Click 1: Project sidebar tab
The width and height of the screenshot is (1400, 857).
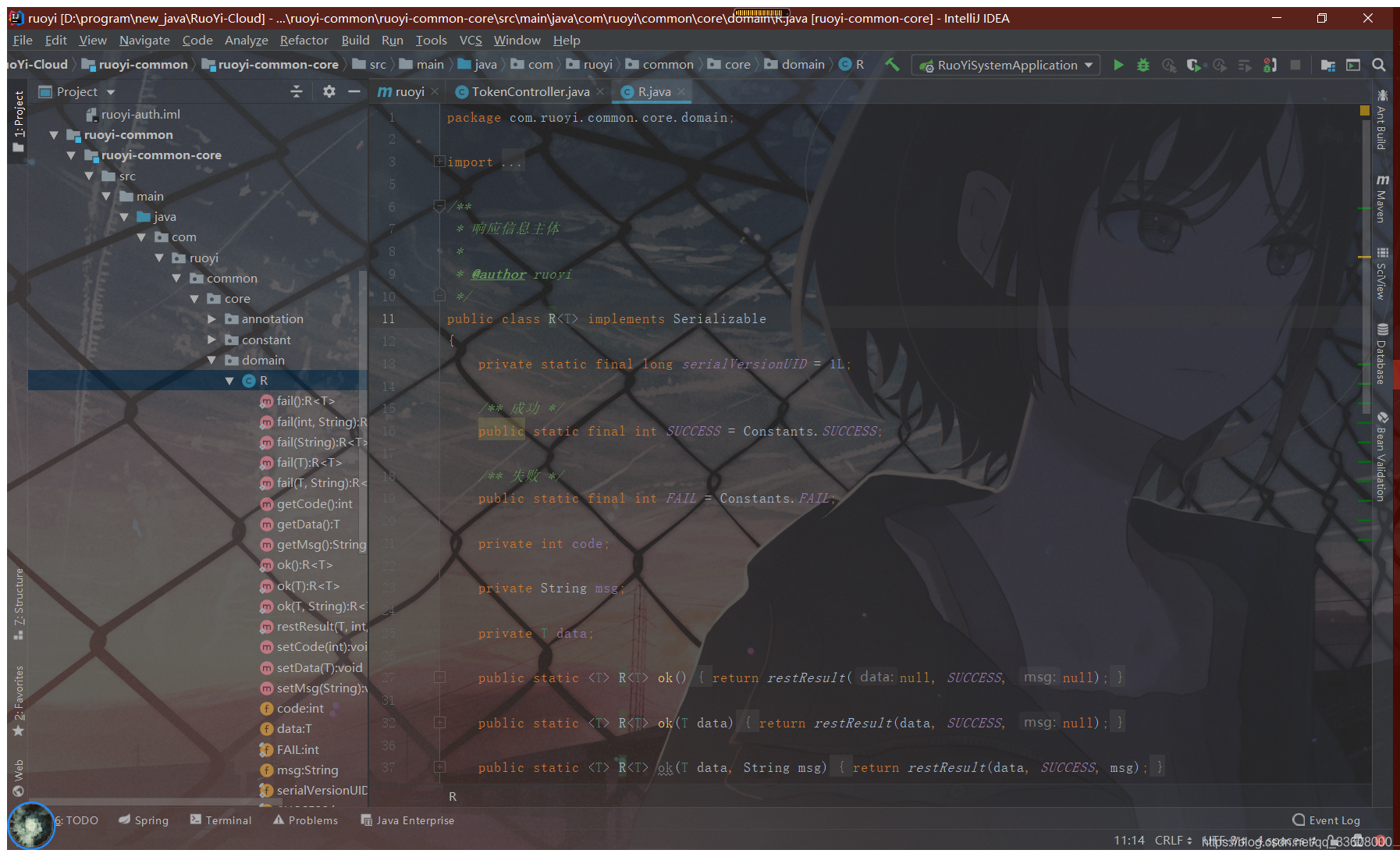click(x=19, y=121)
